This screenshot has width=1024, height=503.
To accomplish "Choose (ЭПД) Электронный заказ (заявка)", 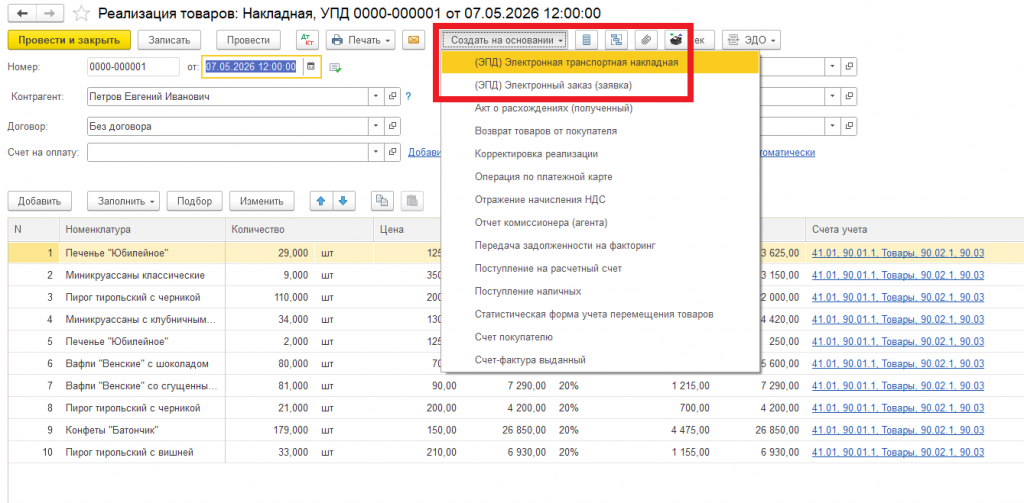I will (x=600, y=86).
